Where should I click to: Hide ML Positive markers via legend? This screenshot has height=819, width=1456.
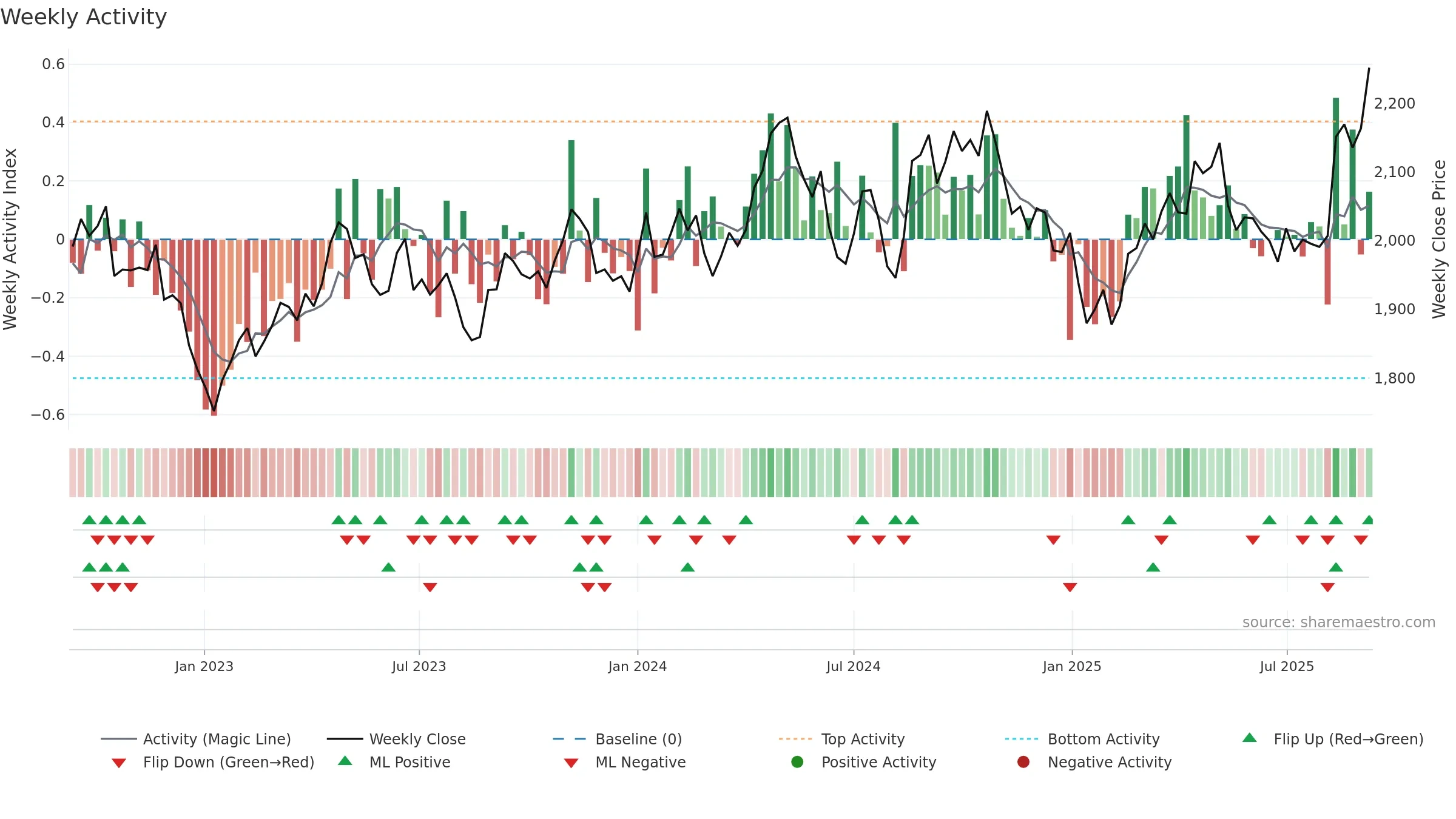tap(394, 762)
